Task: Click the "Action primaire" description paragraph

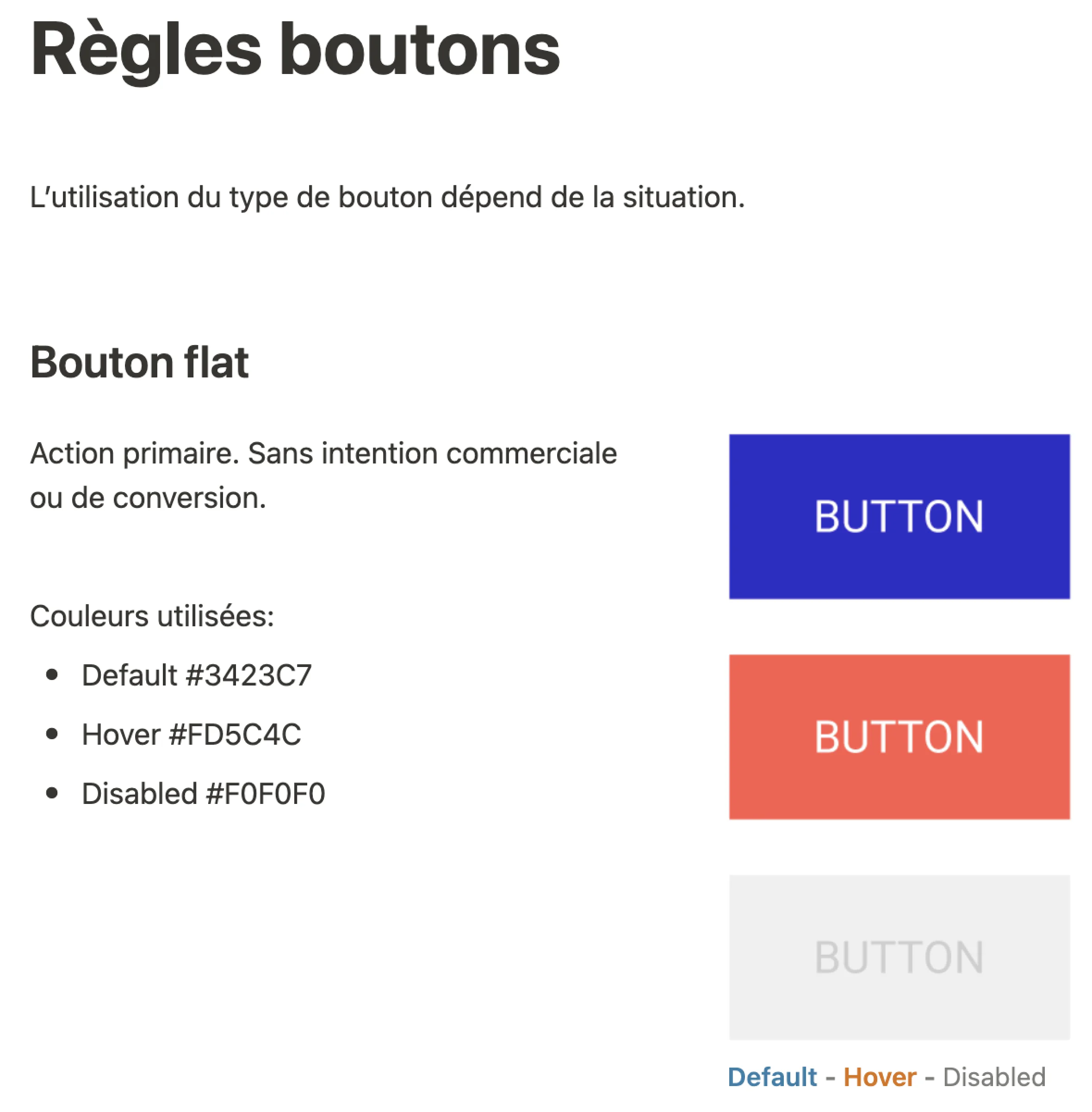Action: click(323, 475)
